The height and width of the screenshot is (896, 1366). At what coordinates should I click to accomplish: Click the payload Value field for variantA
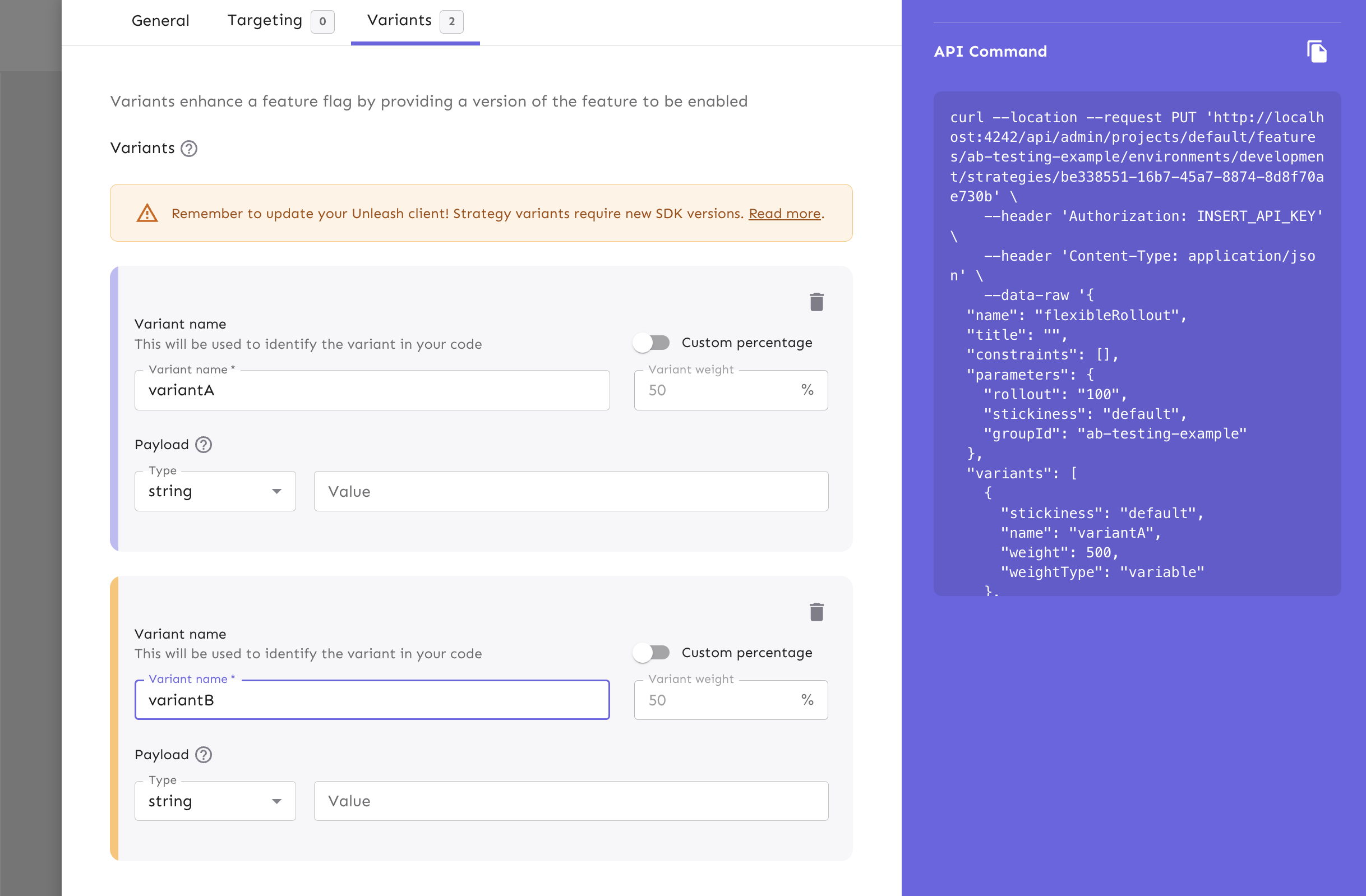(571, 491)
